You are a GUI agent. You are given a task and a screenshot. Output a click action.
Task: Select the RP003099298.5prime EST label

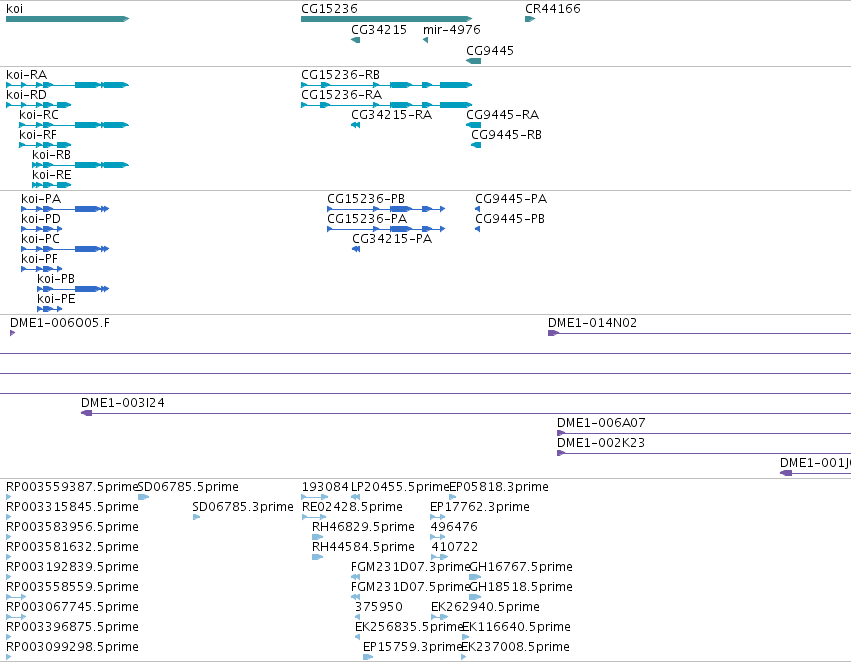click(x=72, y=648)
